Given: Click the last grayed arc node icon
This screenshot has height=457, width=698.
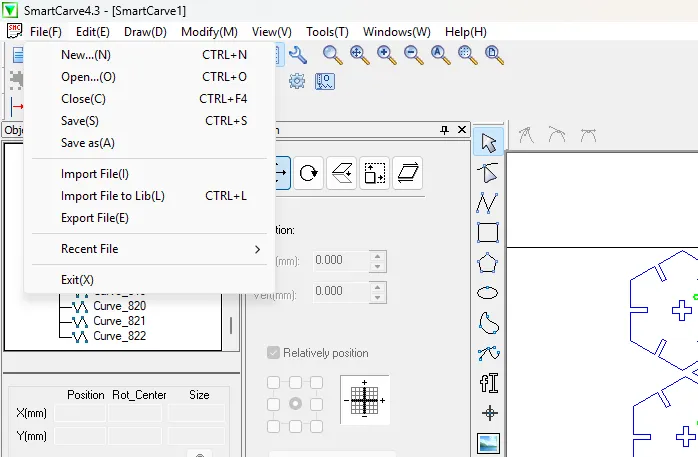Looking at the screenshot, I should 588,135.
